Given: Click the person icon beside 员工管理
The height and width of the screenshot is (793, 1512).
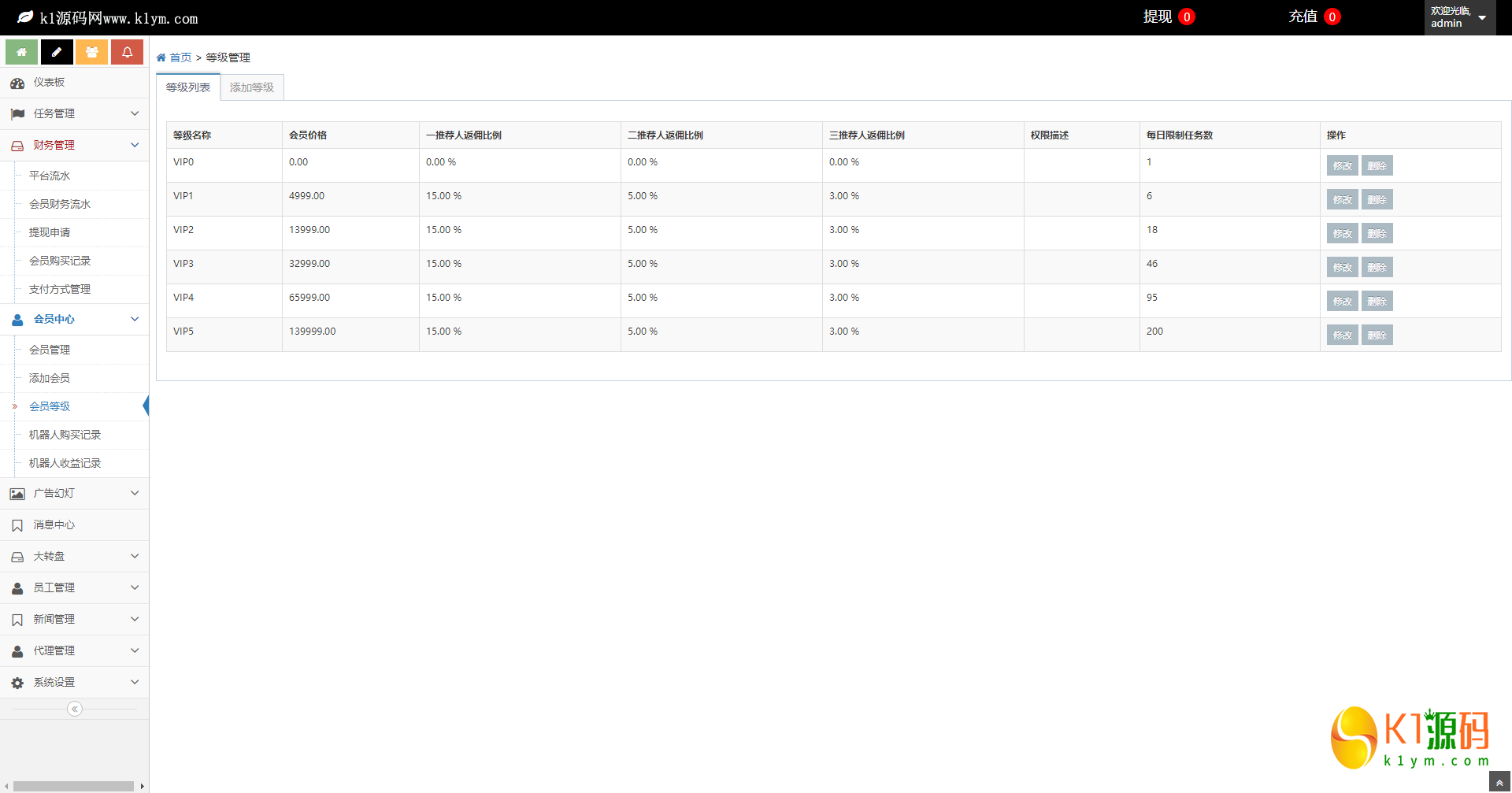Looking at the screenshot, I should 17,588.
